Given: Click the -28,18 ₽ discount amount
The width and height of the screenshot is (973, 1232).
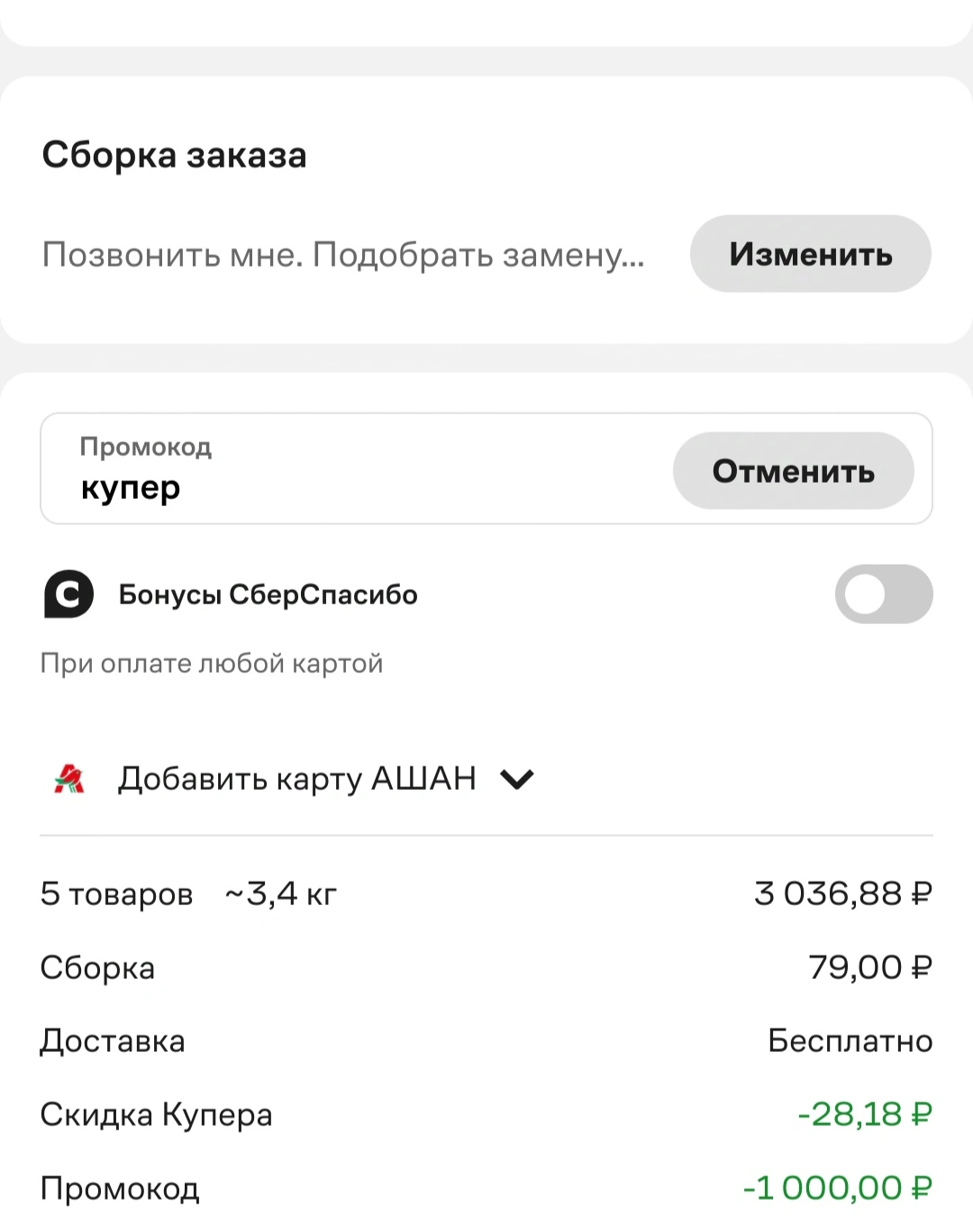Looking at the screenshot, I should click(x=864, y=1115).
